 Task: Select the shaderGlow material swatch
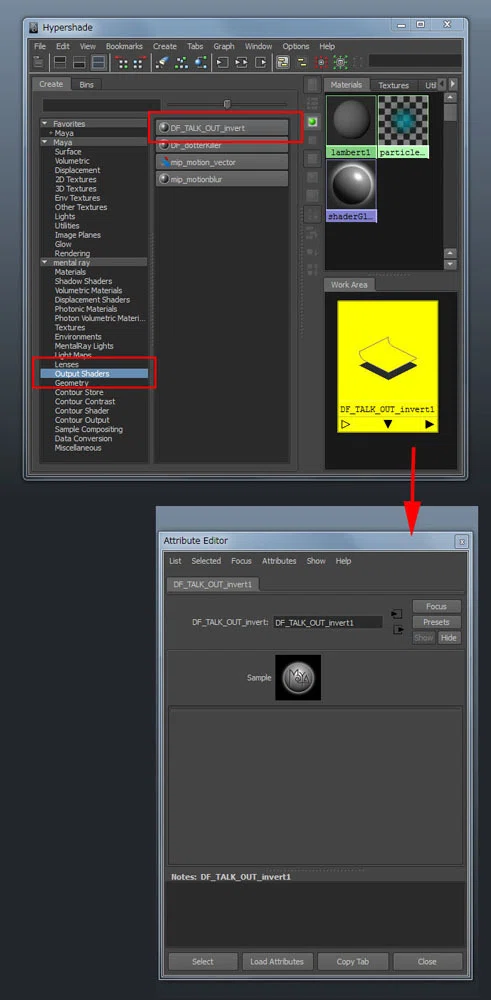click(351, 191)
